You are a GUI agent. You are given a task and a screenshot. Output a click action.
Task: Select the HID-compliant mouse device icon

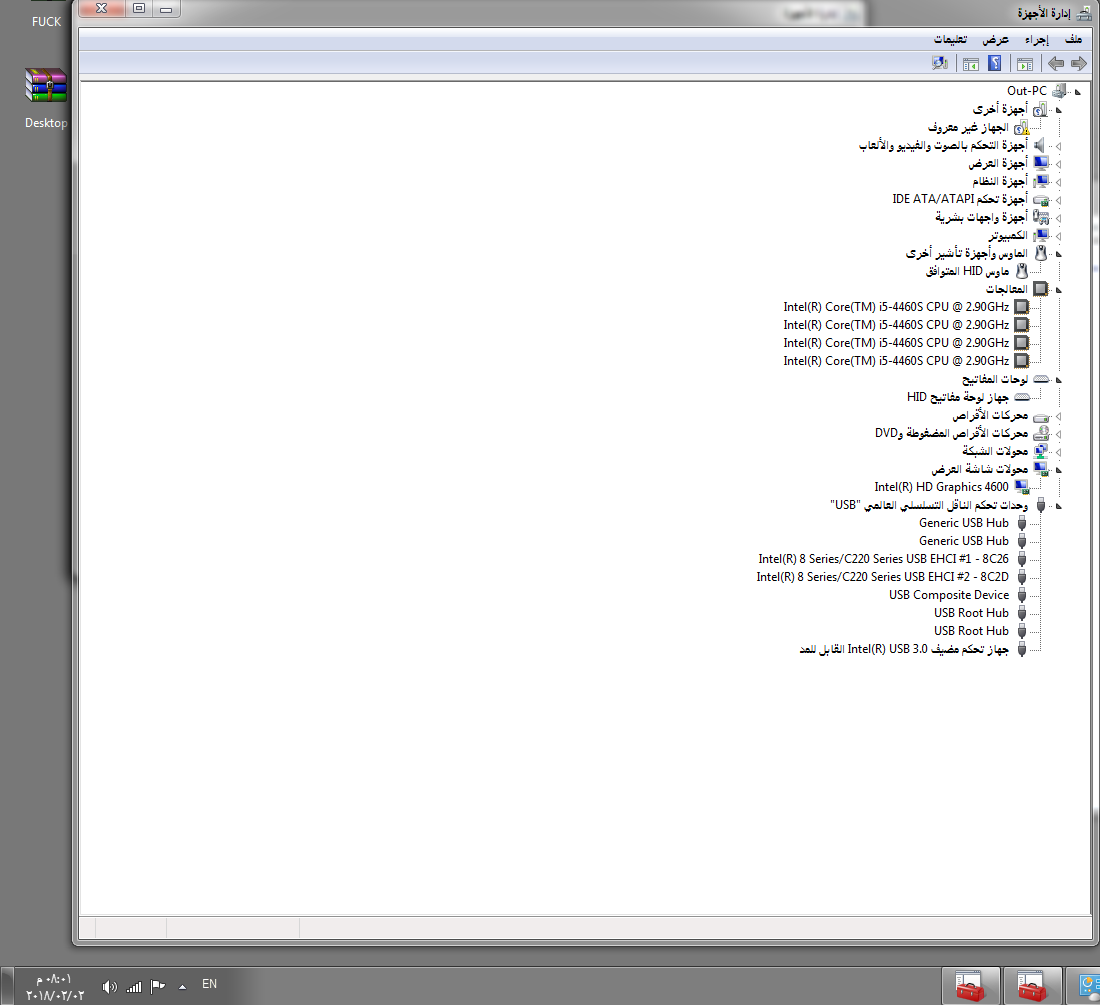tap(1022, 271)
